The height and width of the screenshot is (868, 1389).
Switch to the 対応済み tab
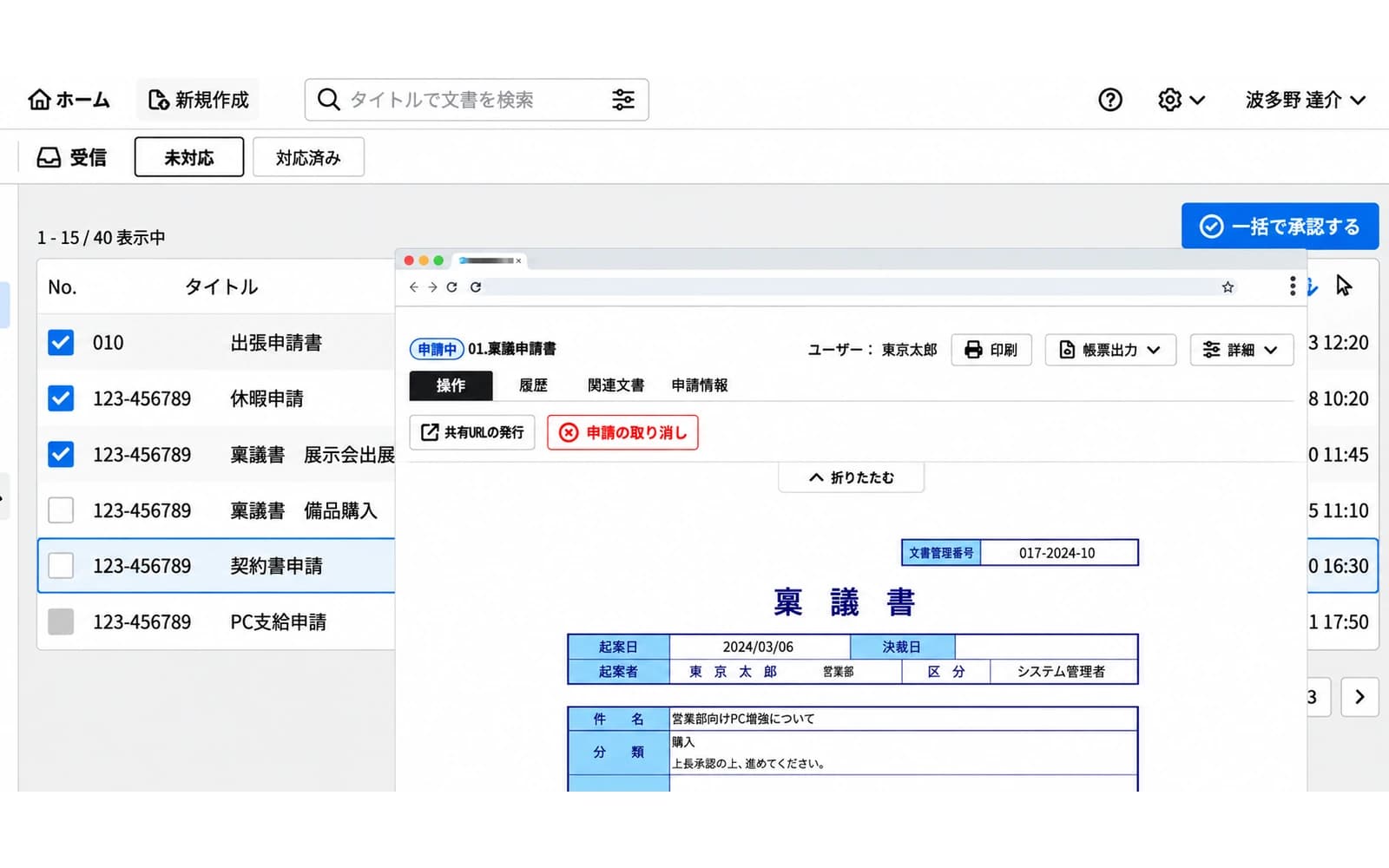click(308, 157)
